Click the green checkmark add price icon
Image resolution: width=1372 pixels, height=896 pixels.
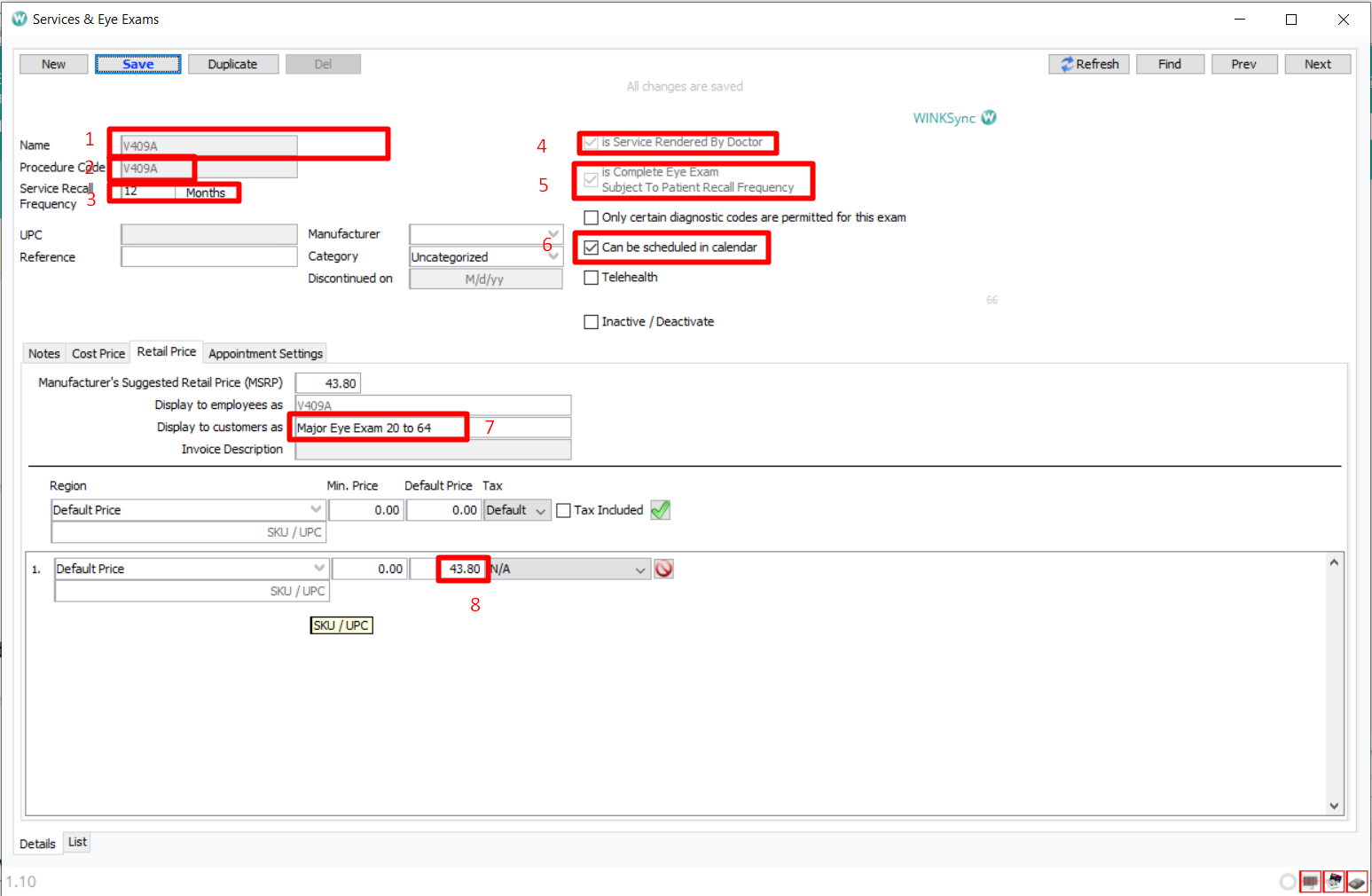[x=660, y=510]
